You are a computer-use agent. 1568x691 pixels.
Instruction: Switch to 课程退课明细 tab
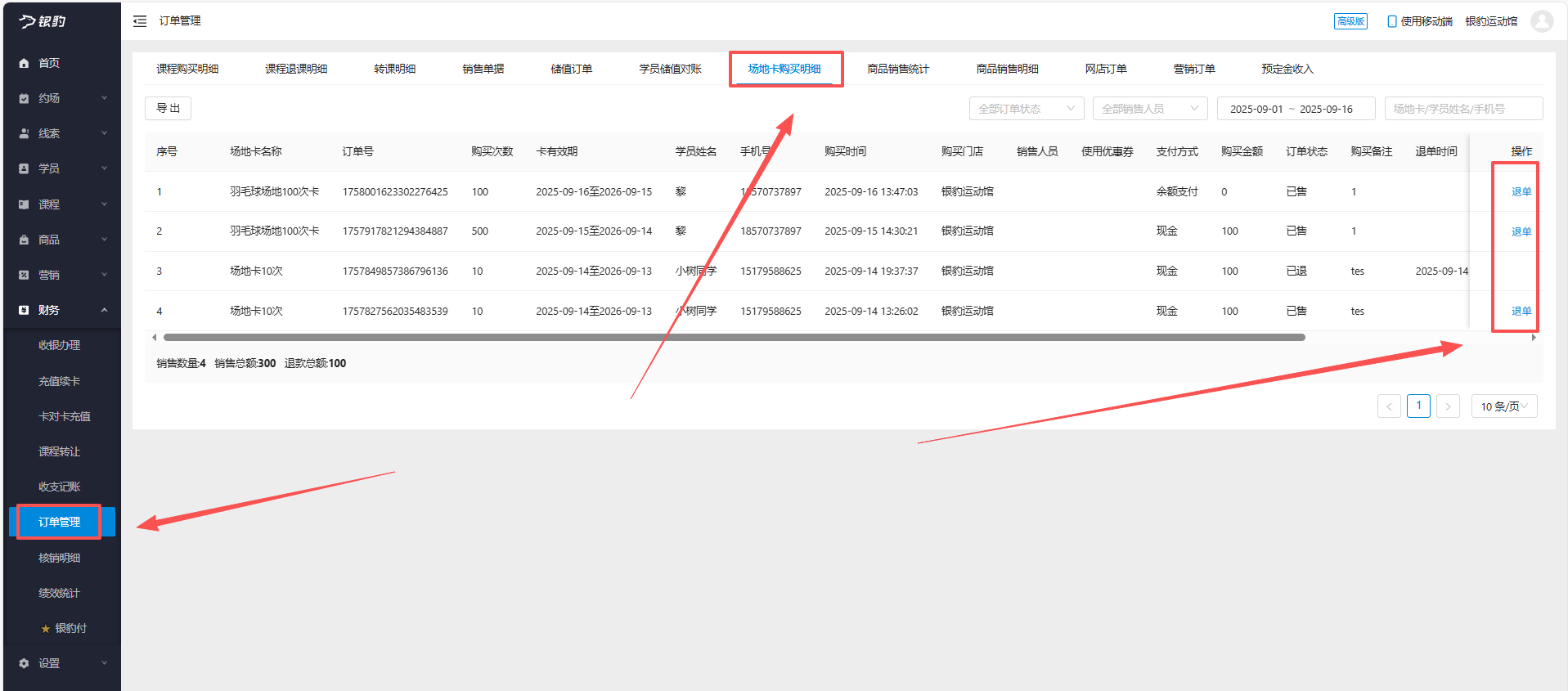click(296, 69)
